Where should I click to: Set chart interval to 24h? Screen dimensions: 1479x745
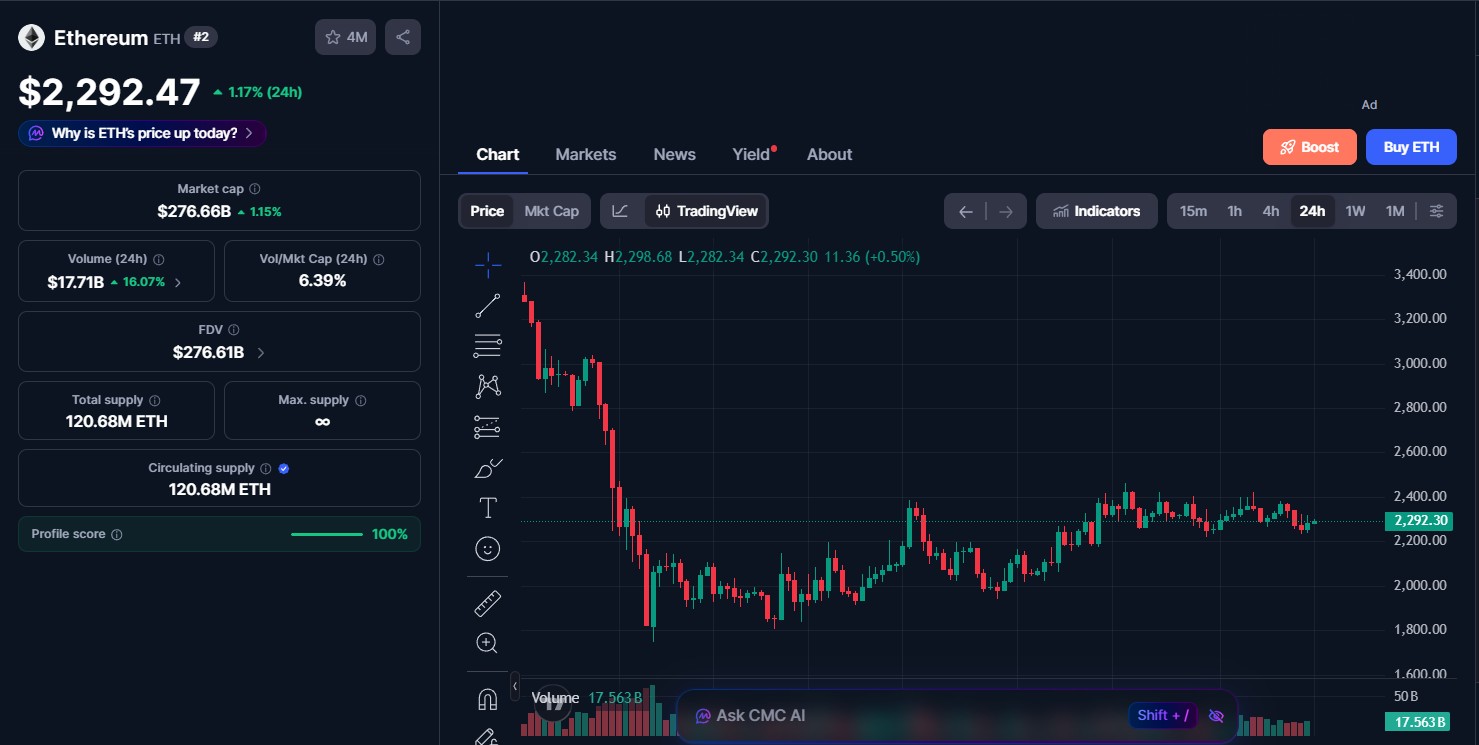point(1312,211)
